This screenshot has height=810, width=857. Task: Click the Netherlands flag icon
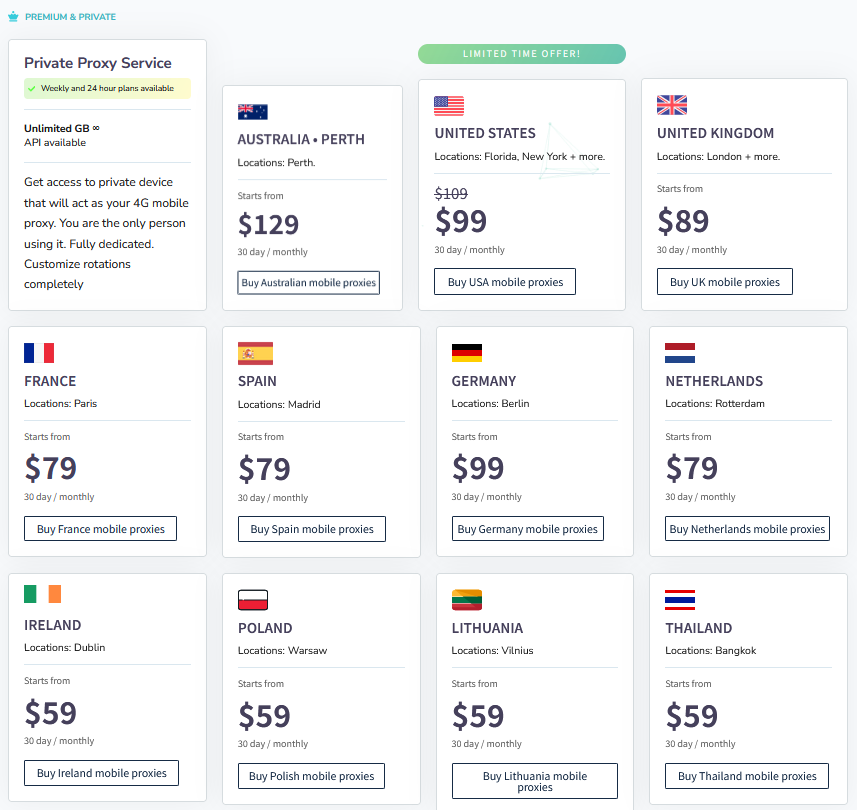click(x=680, y=353)
